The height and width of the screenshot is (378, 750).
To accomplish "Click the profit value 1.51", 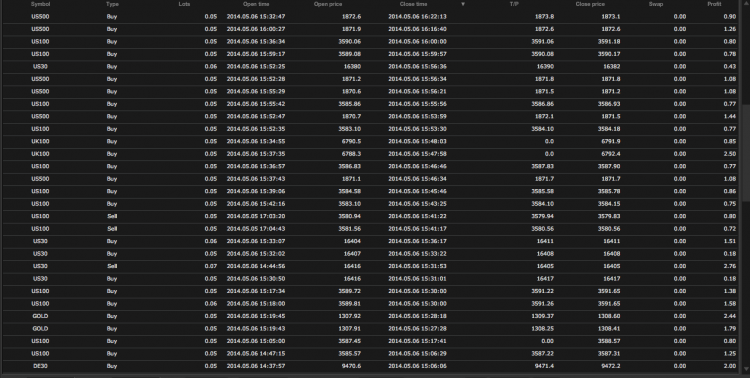I will tap(729, 241).
